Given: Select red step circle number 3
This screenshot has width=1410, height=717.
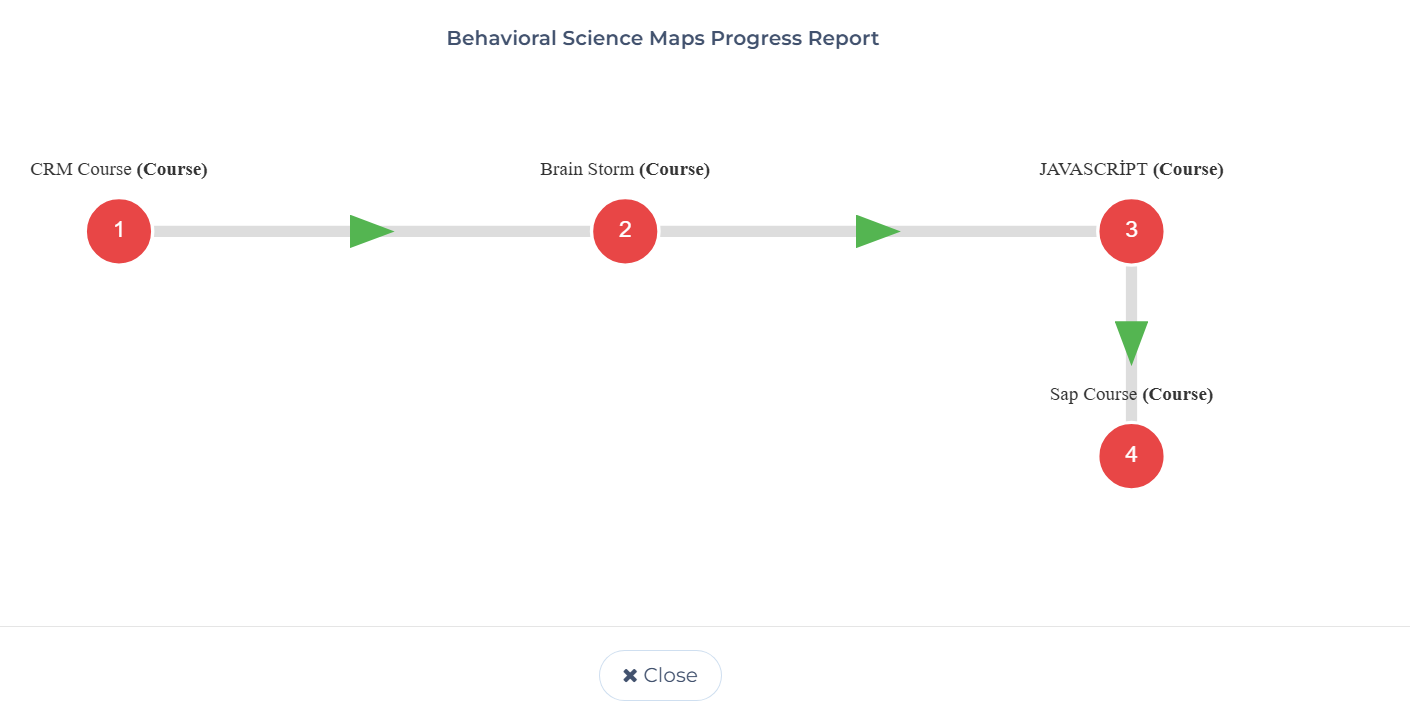Looking at the screenshot, I should point(1131,231).
